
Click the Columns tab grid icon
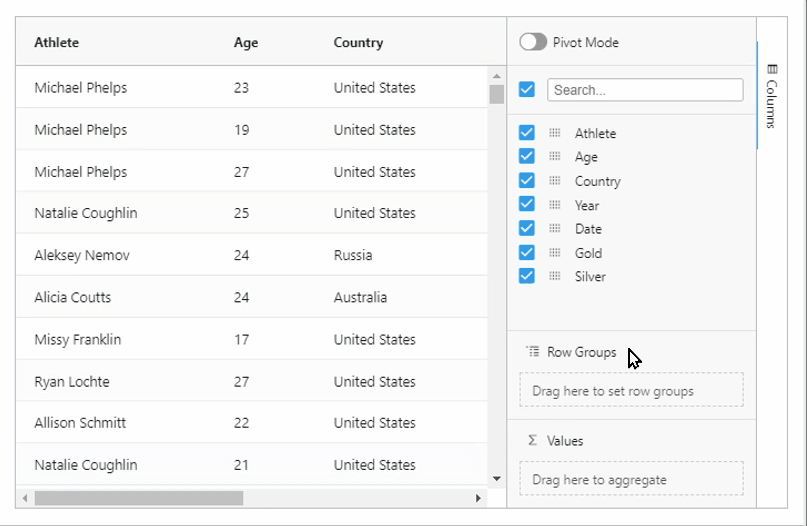click(x=771, y=69)
